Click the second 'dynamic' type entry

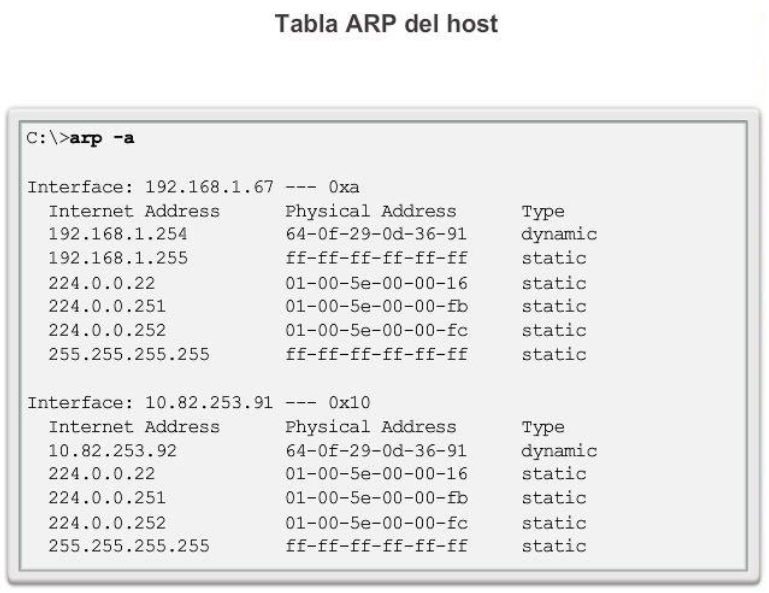[x=559, y=451]
